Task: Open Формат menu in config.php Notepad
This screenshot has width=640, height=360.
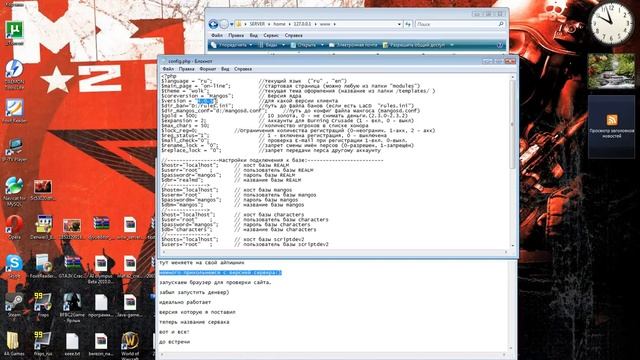Action: (207, 69)
